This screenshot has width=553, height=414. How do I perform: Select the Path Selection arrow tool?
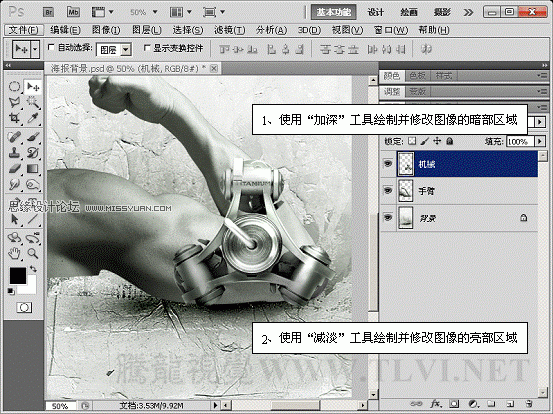14,219
